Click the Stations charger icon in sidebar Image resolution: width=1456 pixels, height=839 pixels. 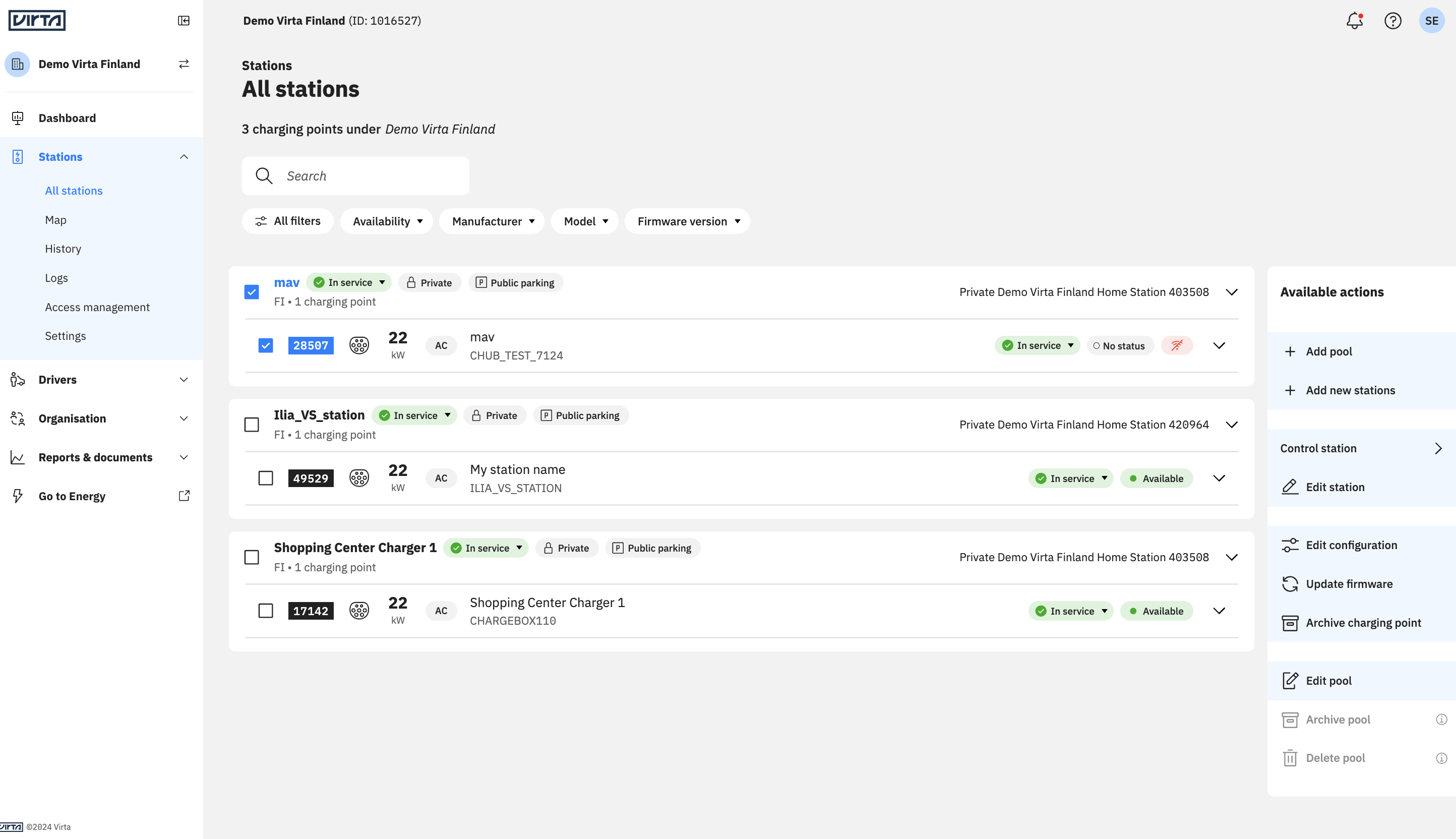(17, 157)
